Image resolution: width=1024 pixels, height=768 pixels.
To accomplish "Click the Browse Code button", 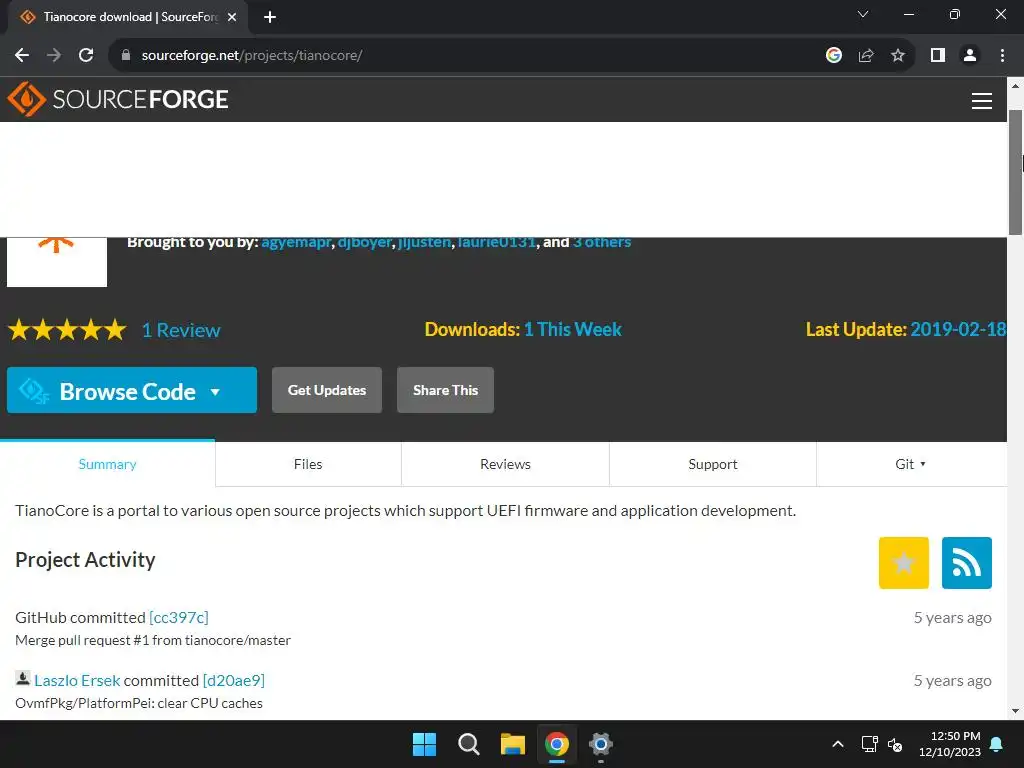I will (x=132, y=390).
